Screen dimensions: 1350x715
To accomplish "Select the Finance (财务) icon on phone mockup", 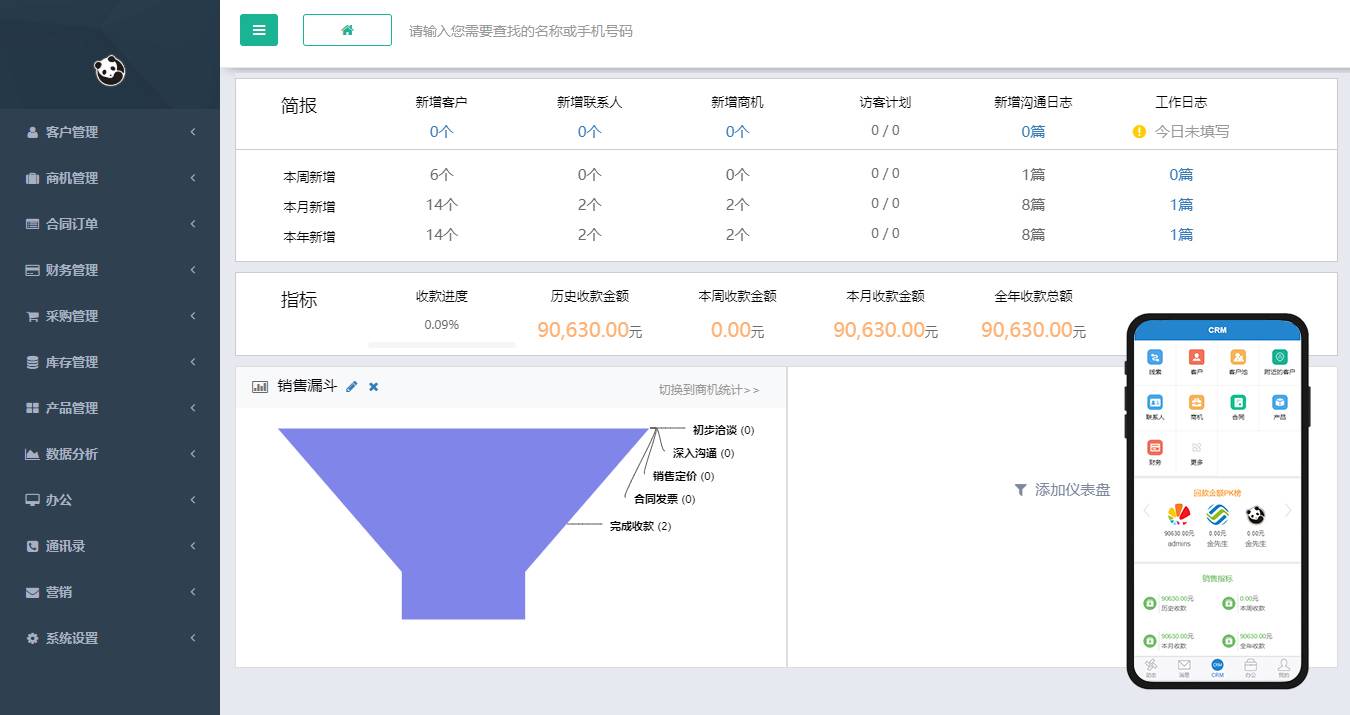I will tap(1155, 447).
